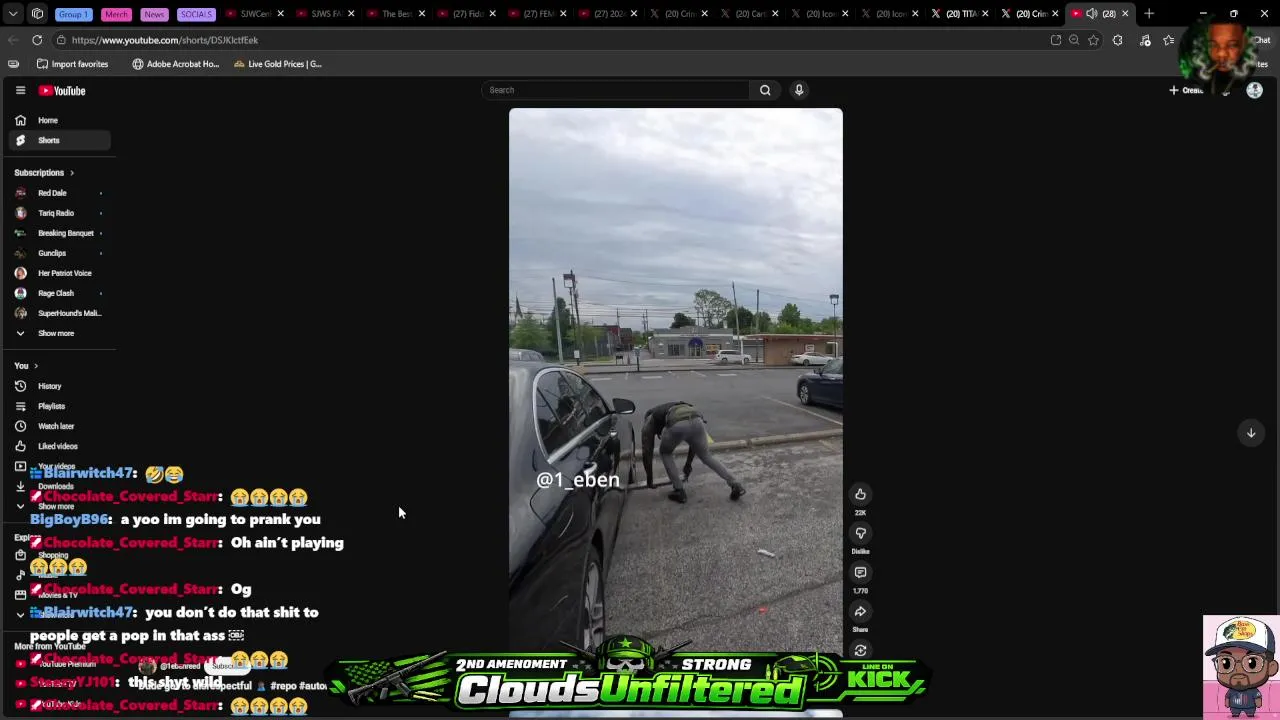Open History in sidebar
Screen dimensions: 1280x720
point(59,386)
